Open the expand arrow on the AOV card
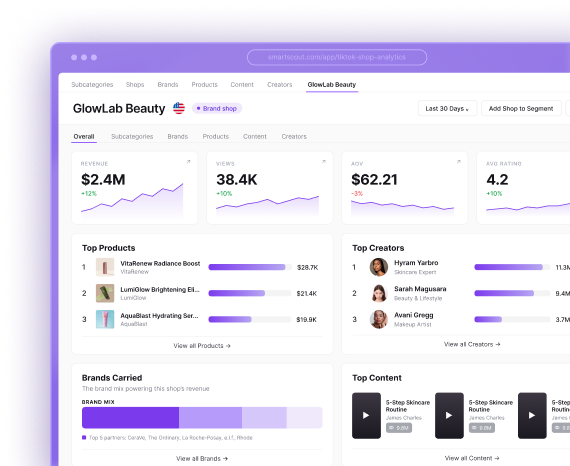Viewport: 570px width, 466px height. (459, 161)
